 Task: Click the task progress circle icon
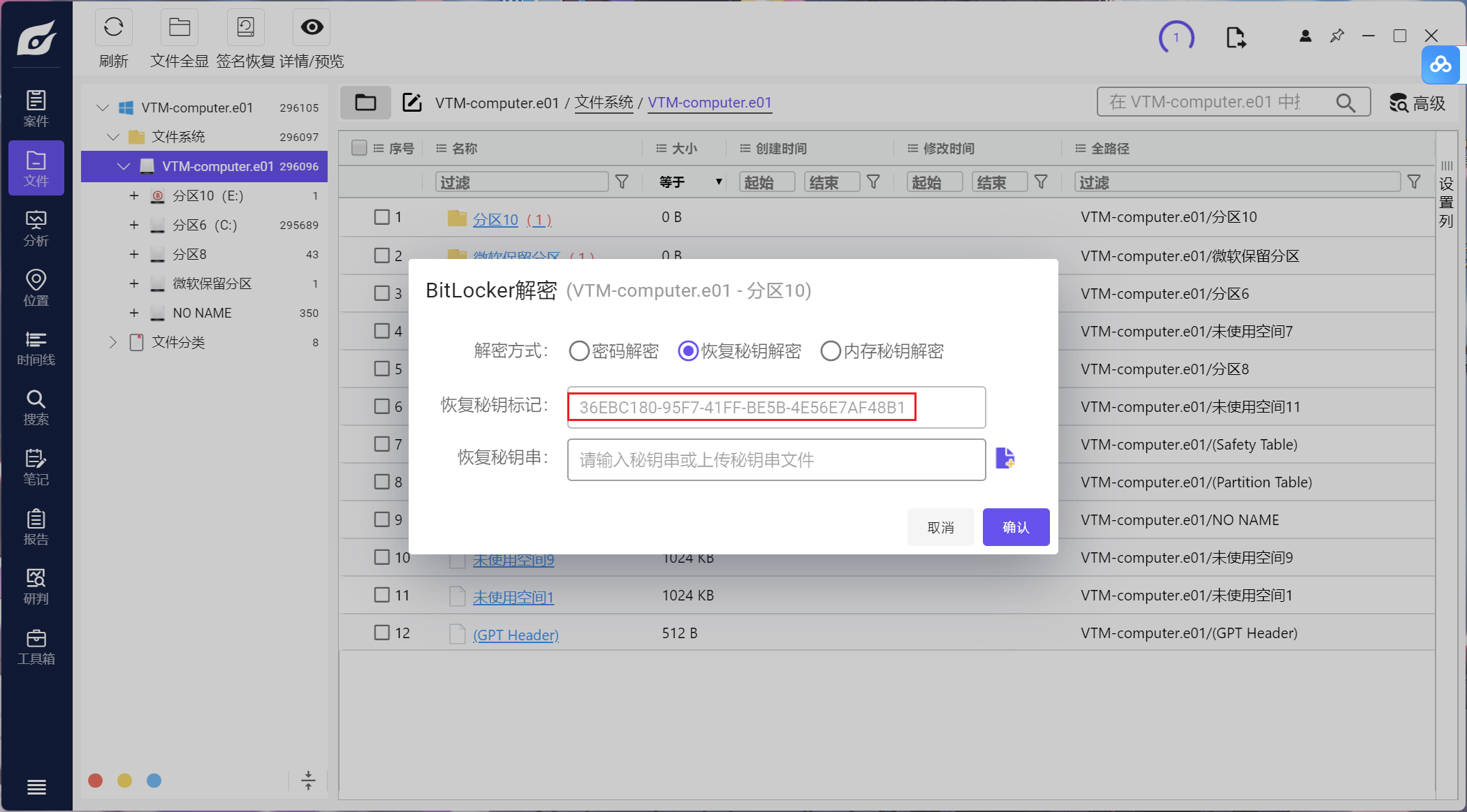(x=1176, y=37)
